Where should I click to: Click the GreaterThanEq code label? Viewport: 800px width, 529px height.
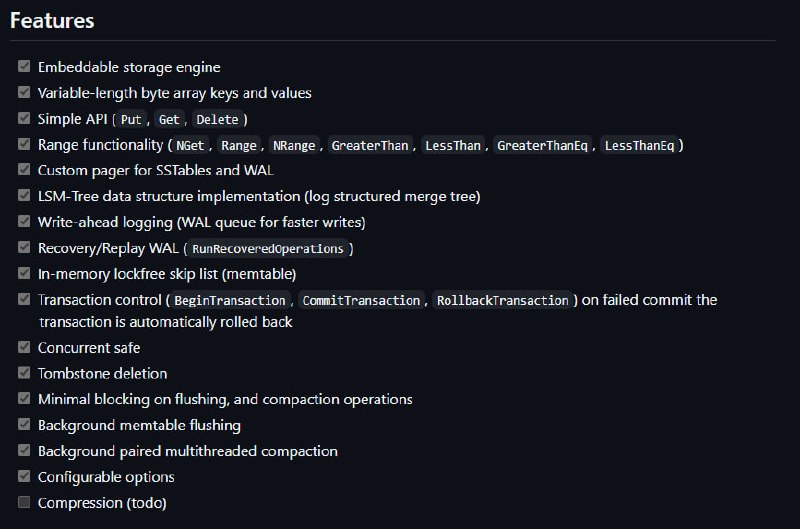pyautogui.click(x=542, y=146)
